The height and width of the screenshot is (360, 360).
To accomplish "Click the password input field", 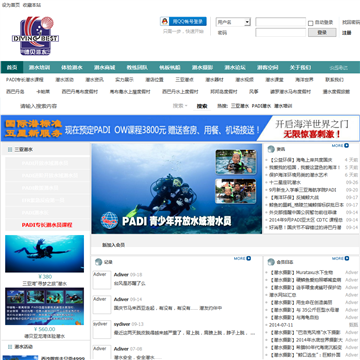I will 280,32.
